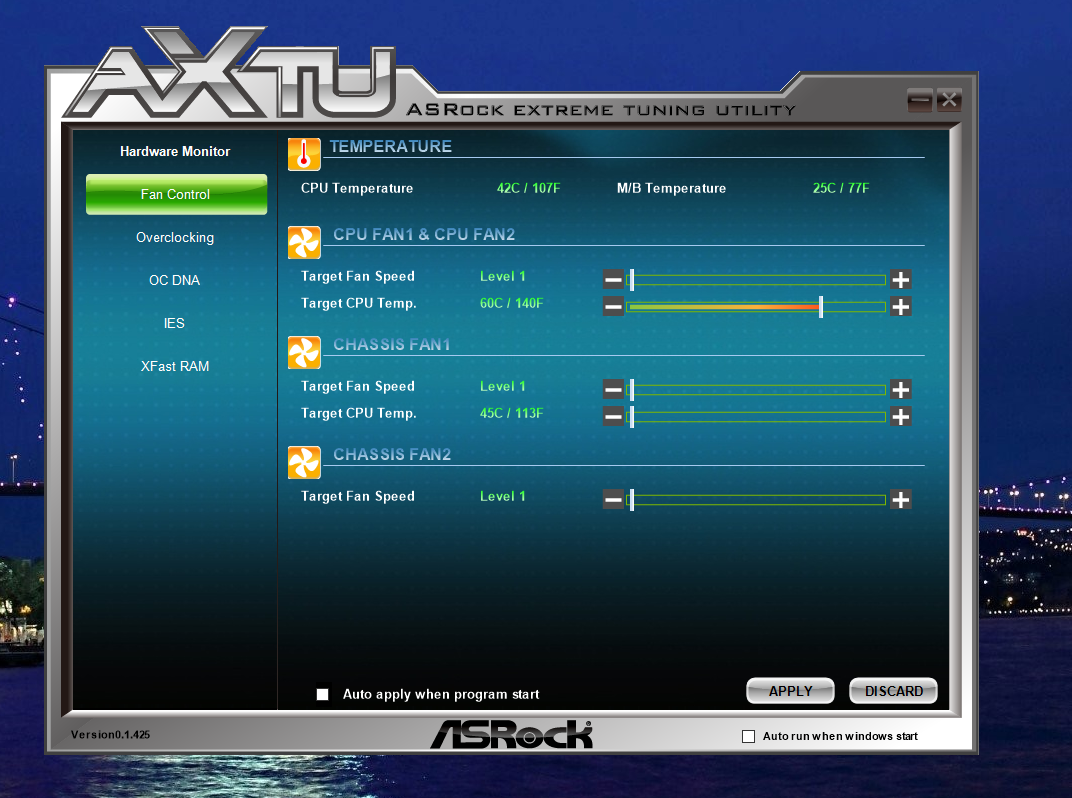The height and width of the screenshot is (798, 1072).
Task: Close the AXTU utility window
Action: click(949, 101)
